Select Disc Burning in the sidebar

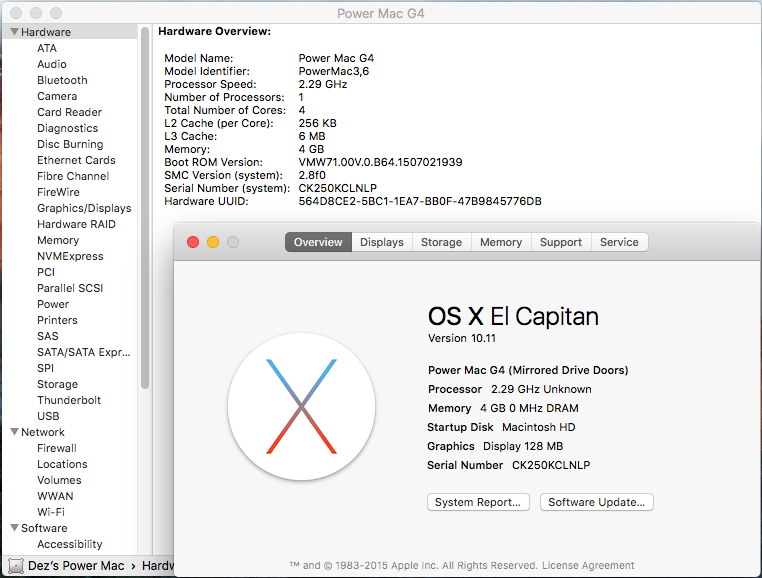(x=70, y=144)
